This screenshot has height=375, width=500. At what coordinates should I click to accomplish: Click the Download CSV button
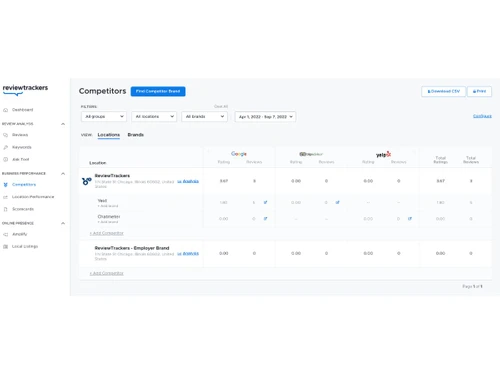[443, 91]
